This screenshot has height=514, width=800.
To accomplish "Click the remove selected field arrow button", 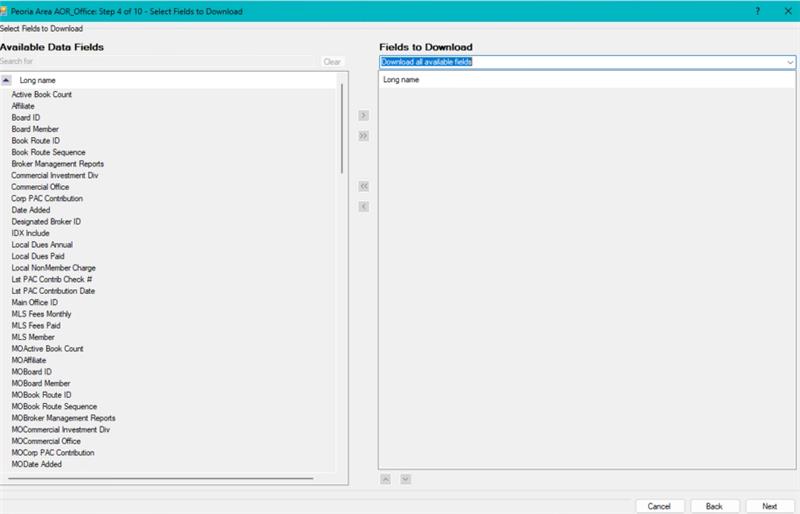I will pos(364,206).
